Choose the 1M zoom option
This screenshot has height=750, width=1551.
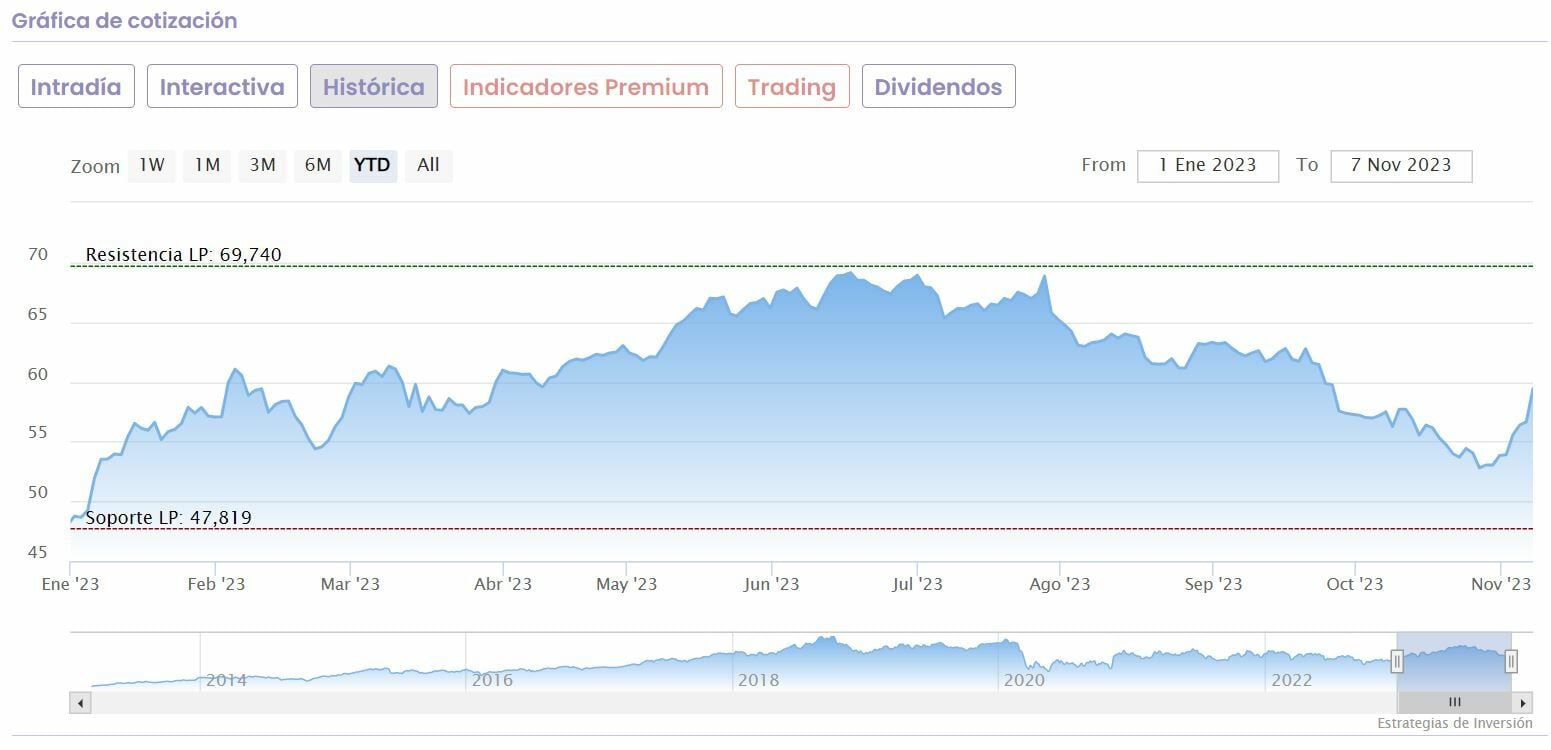[x=207, y=165]
